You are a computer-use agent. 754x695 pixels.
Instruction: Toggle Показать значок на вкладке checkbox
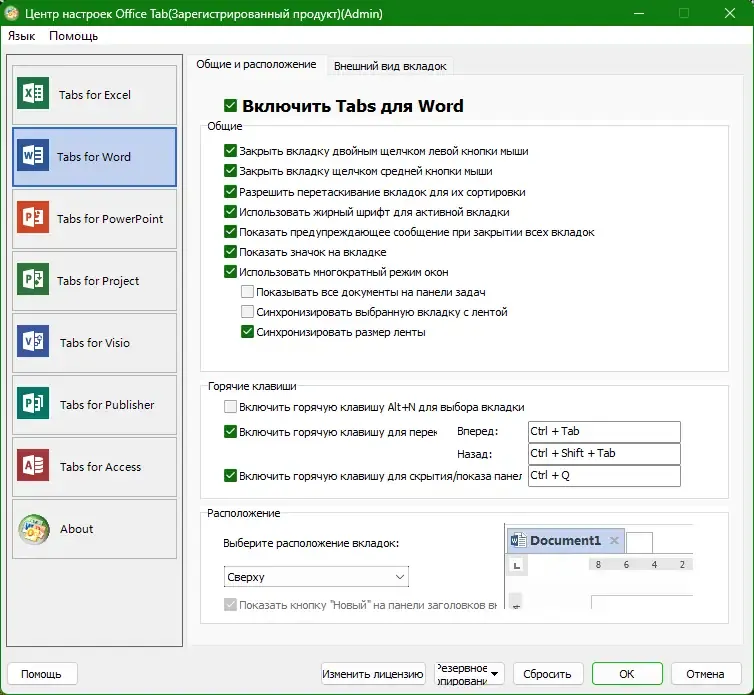point(230,252)
